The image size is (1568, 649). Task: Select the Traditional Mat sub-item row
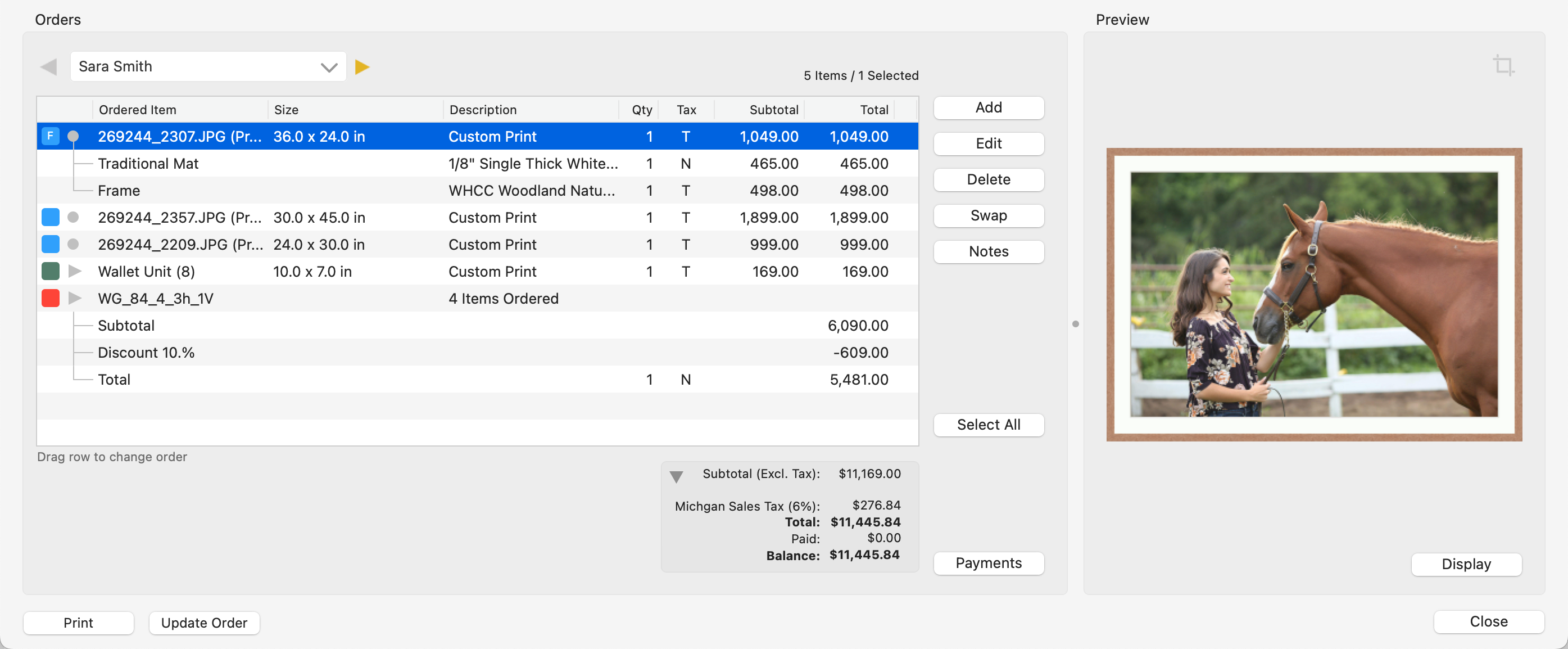coord(148,163)
